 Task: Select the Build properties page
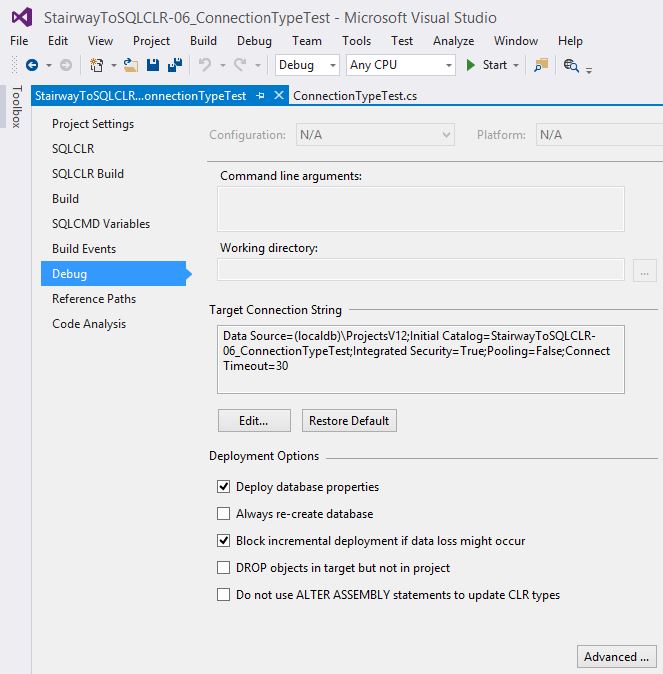tap(65, 199)
